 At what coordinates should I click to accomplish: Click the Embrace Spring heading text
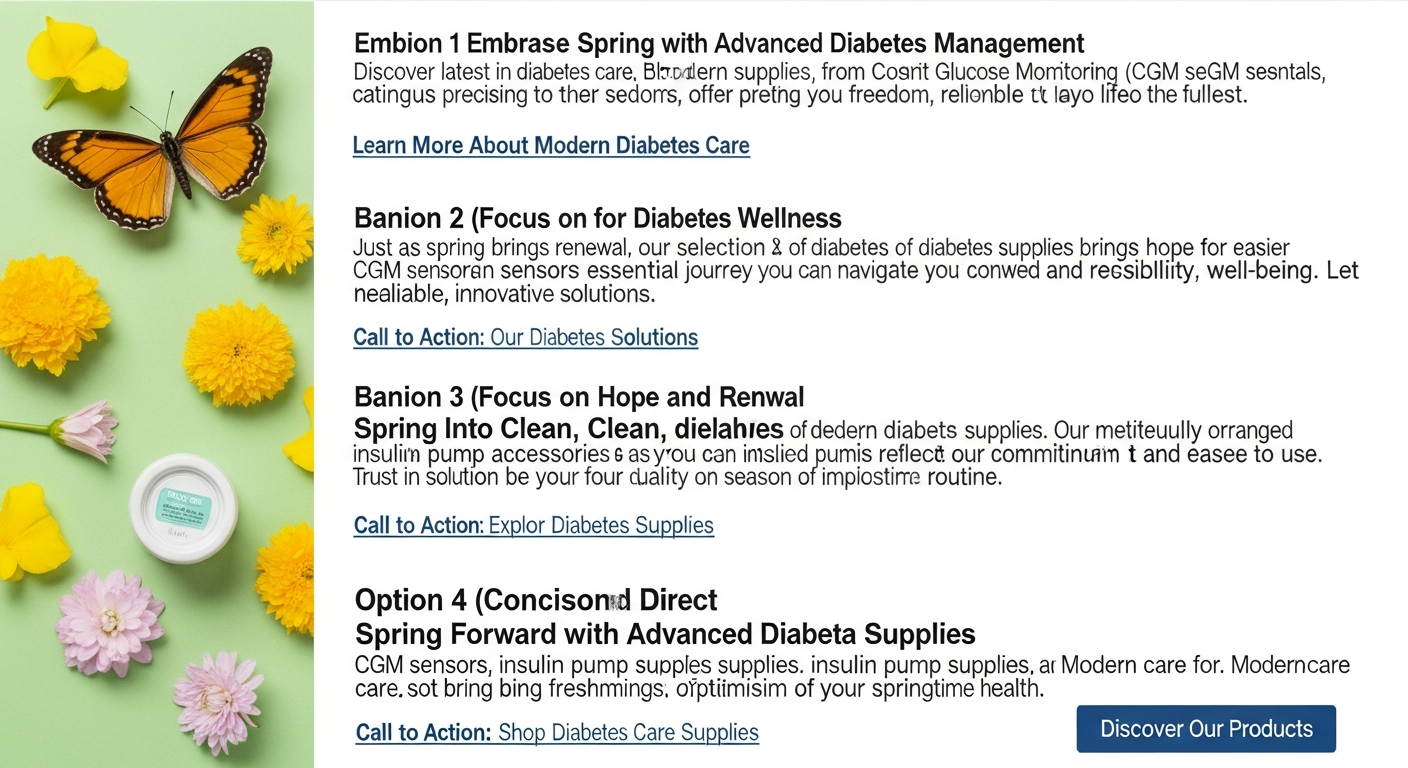tap(718, 43)
